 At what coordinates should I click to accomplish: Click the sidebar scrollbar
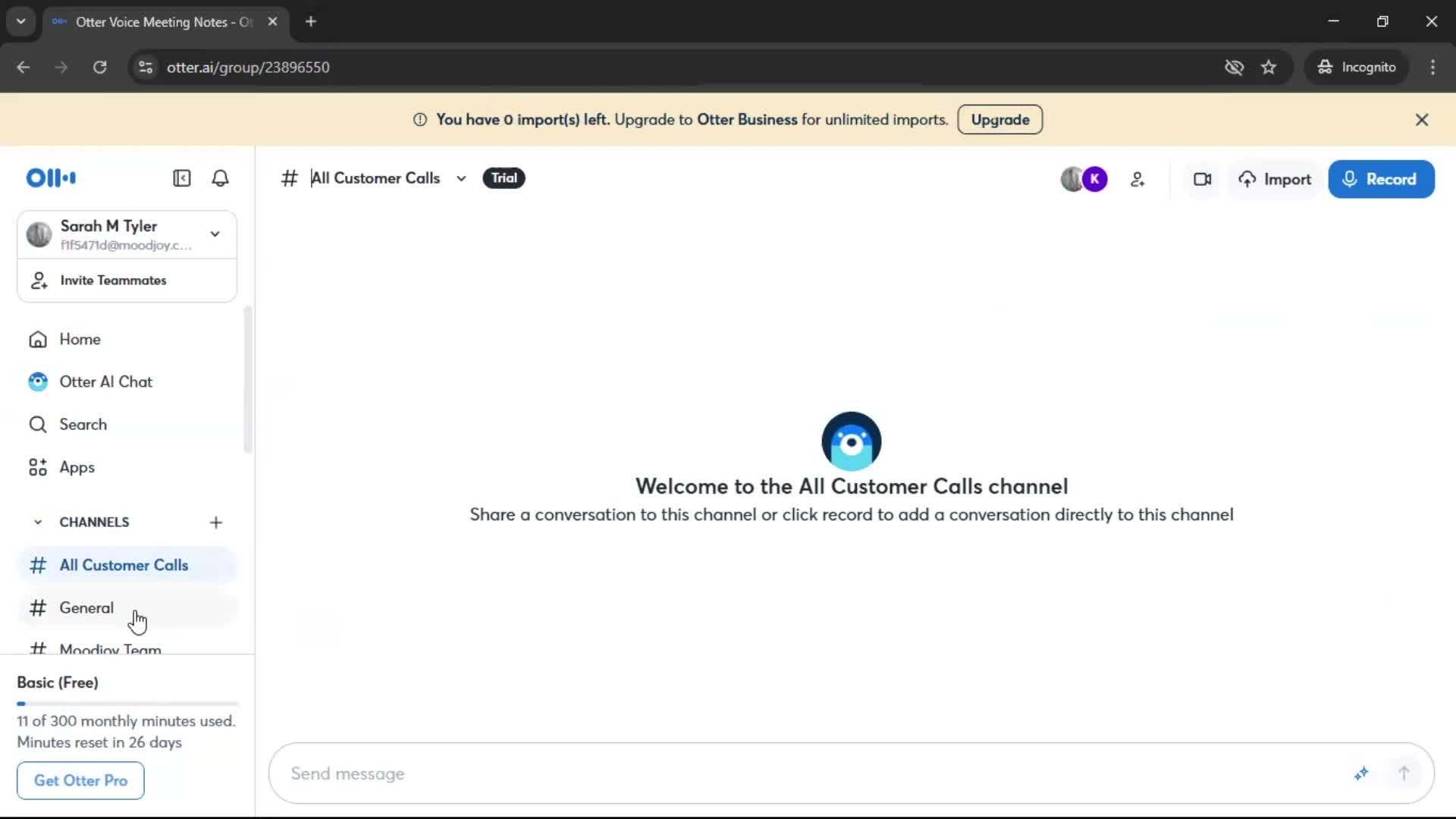pos(247,379)
